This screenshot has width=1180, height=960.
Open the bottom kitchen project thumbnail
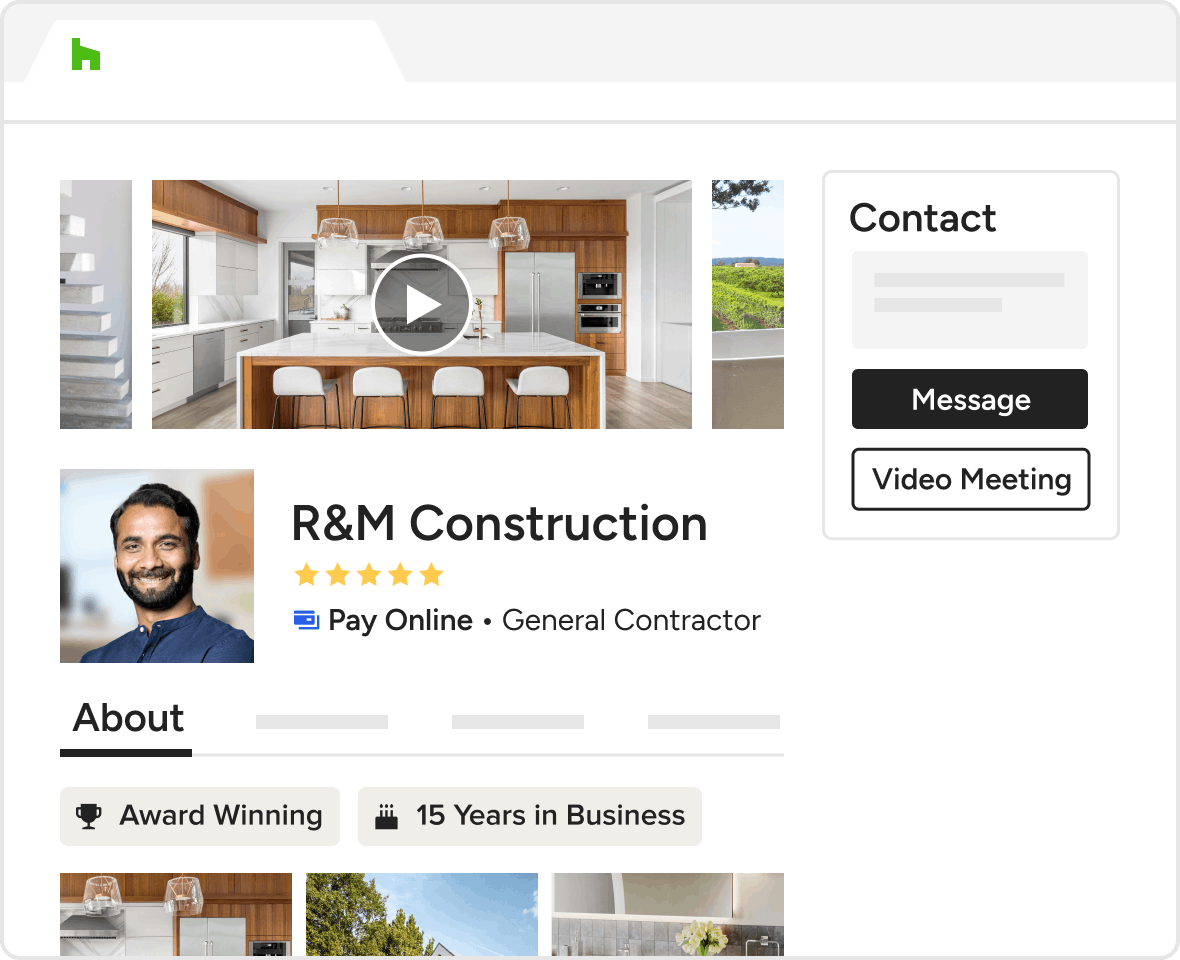(x=176, y=914)
